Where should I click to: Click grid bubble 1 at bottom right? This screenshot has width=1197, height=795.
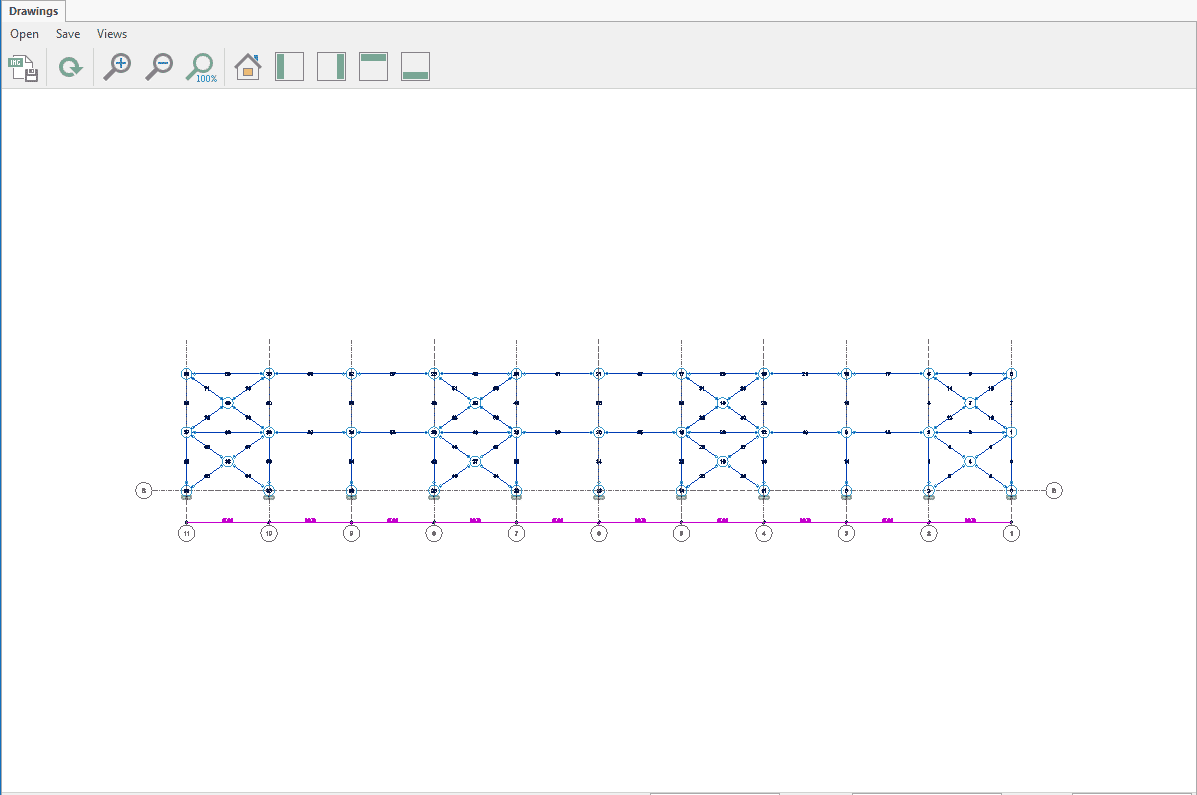pos(1012,534)
